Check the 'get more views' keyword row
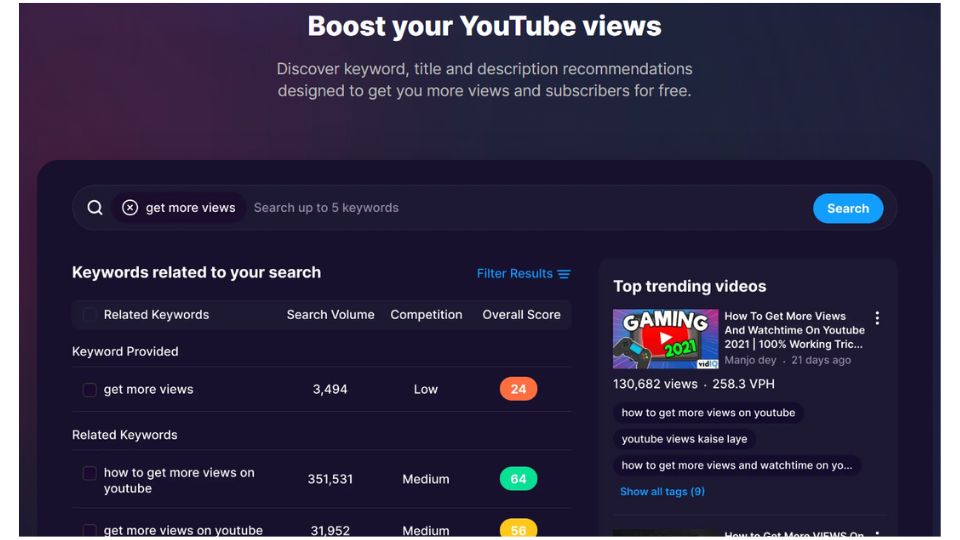960x540 pixels. 89,389
